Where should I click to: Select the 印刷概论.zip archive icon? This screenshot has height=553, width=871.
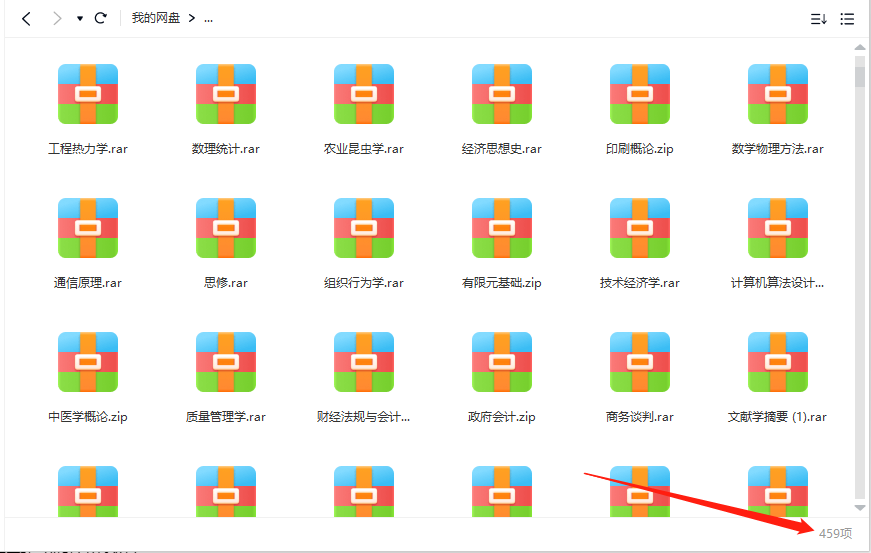640,94
